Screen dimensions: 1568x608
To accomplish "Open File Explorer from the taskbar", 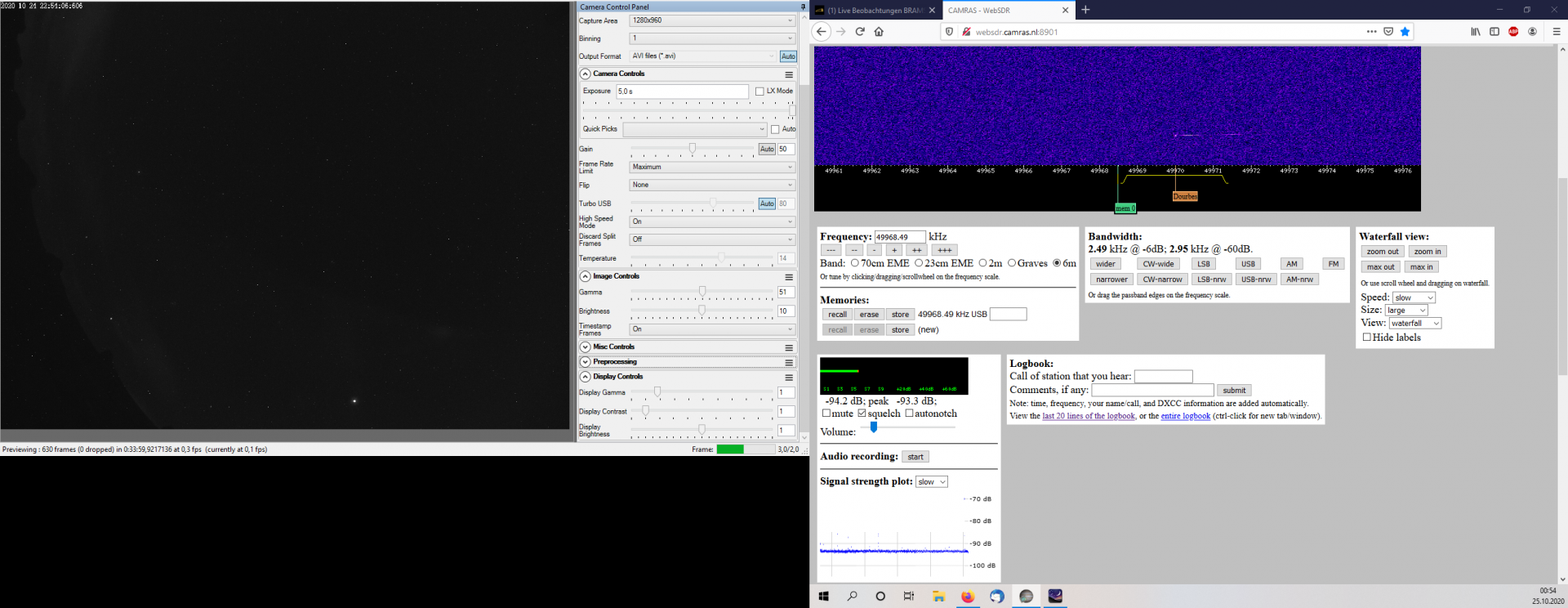I will tap(938, 597).
